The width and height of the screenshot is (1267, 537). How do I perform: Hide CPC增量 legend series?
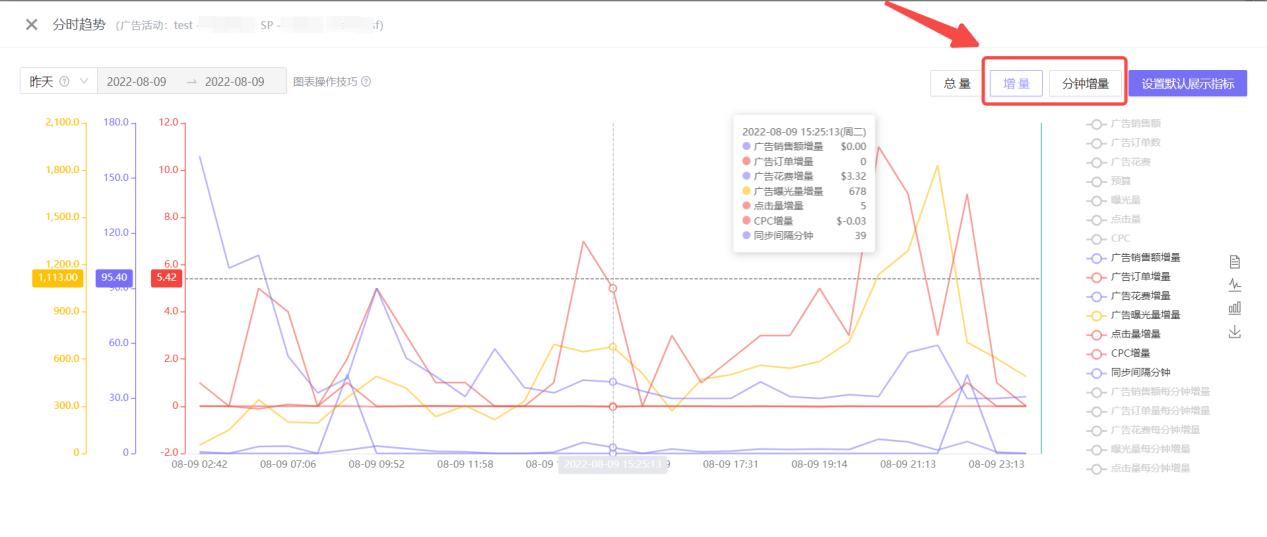click(1118, 353)
